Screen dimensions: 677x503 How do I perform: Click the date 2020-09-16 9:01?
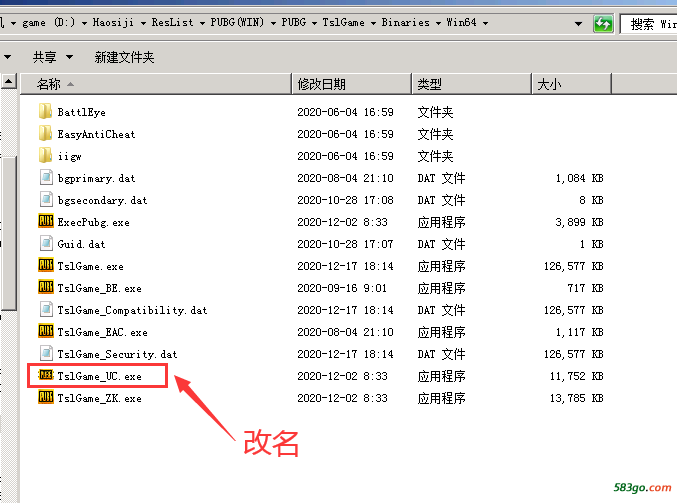[x=342, y=288]
